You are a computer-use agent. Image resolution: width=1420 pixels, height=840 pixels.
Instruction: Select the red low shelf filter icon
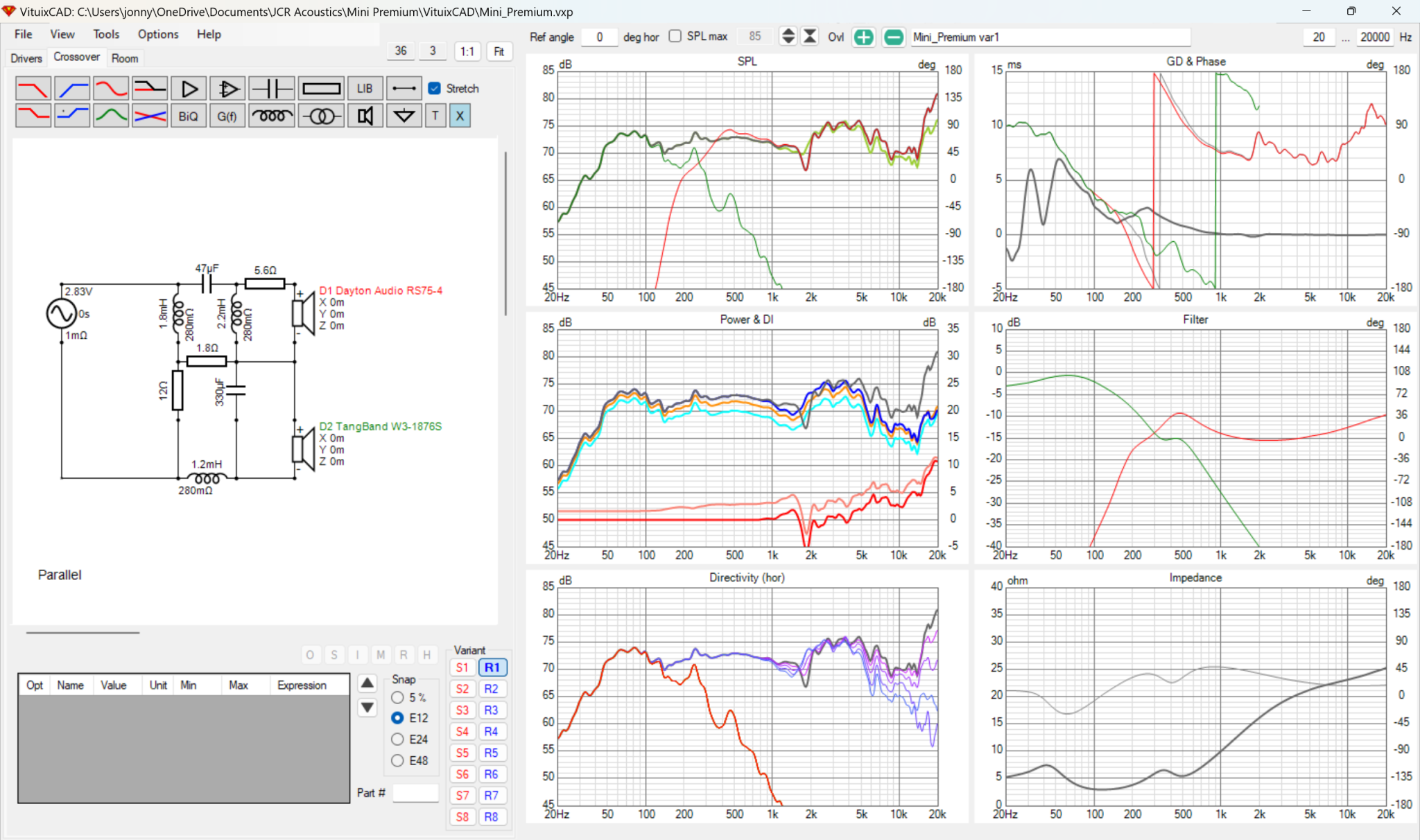point(33,116)
